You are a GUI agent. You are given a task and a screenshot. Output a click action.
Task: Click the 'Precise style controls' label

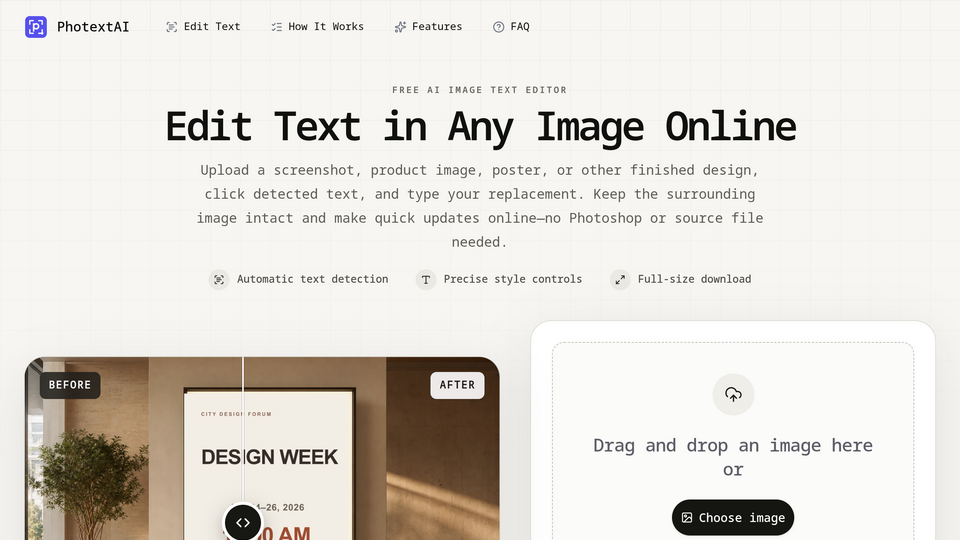click(512, 279)
